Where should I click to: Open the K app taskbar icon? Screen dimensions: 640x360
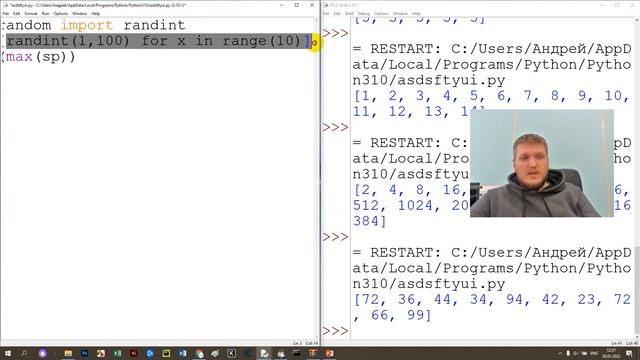[x=231, y=353]
